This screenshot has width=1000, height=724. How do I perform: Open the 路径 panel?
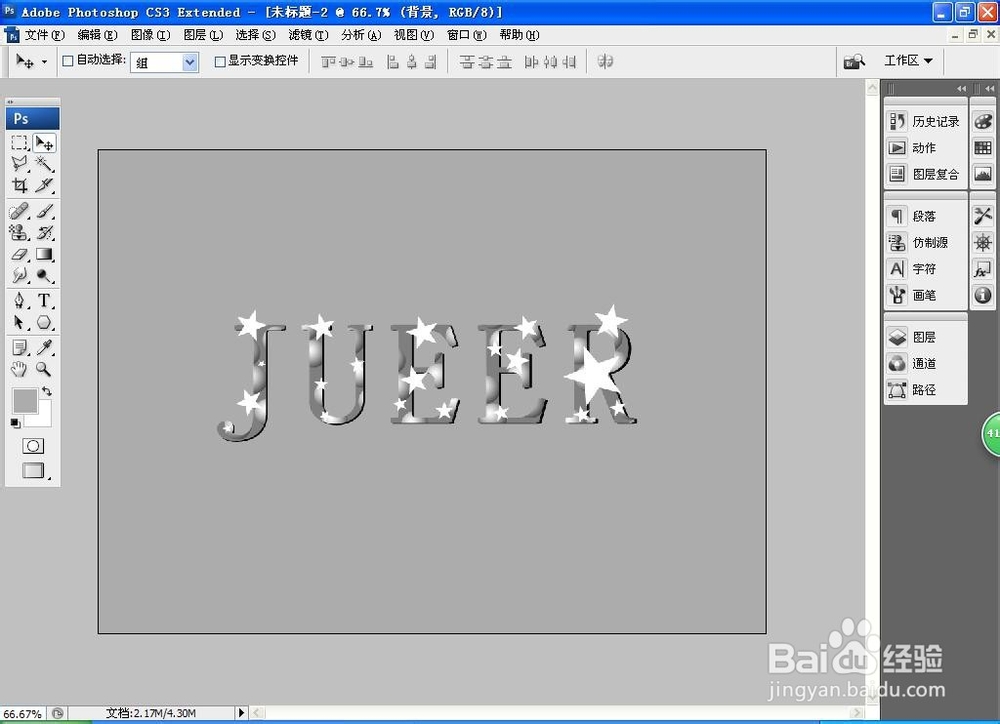pyautogui.click(x=925, y=389)
